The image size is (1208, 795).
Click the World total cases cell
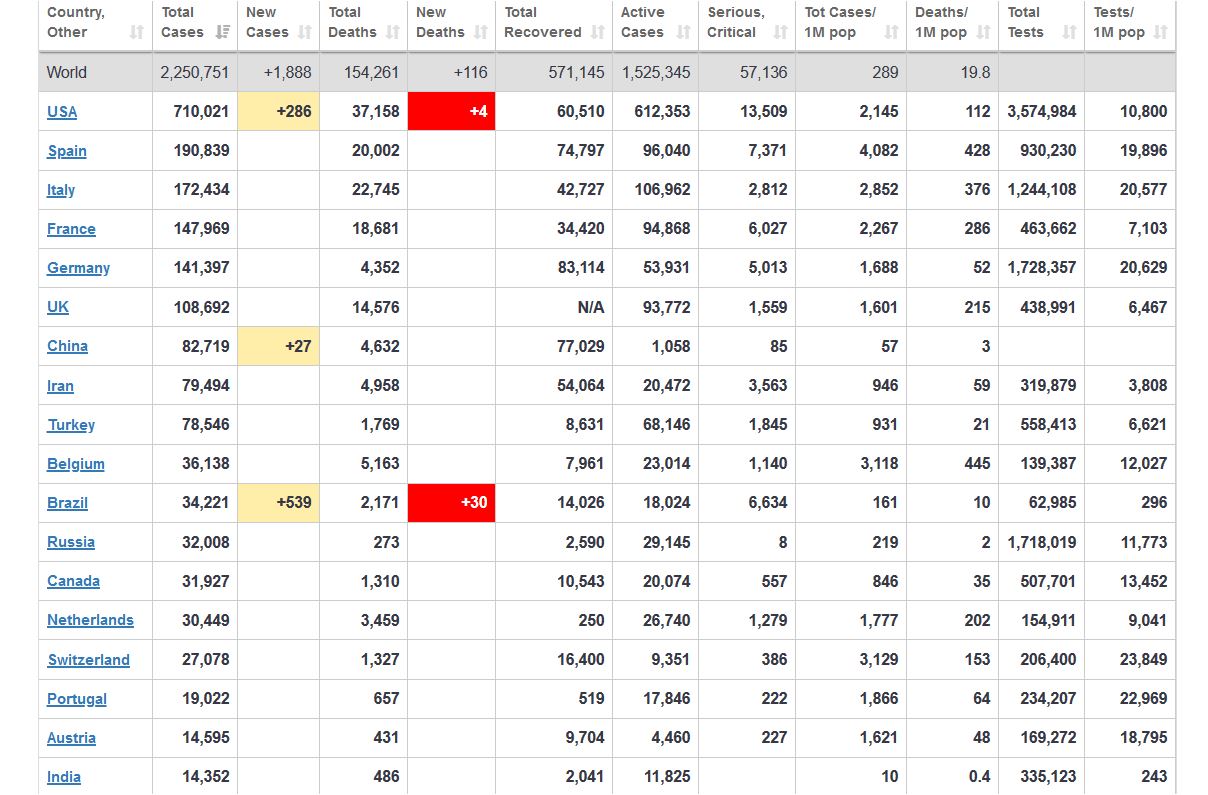coord(194,73)
